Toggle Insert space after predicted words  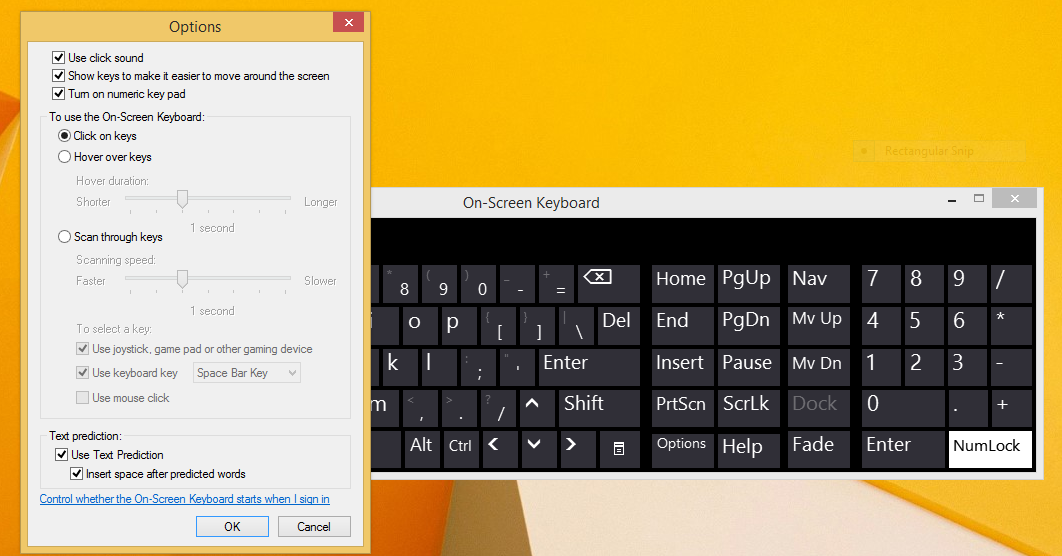point(77,473)
